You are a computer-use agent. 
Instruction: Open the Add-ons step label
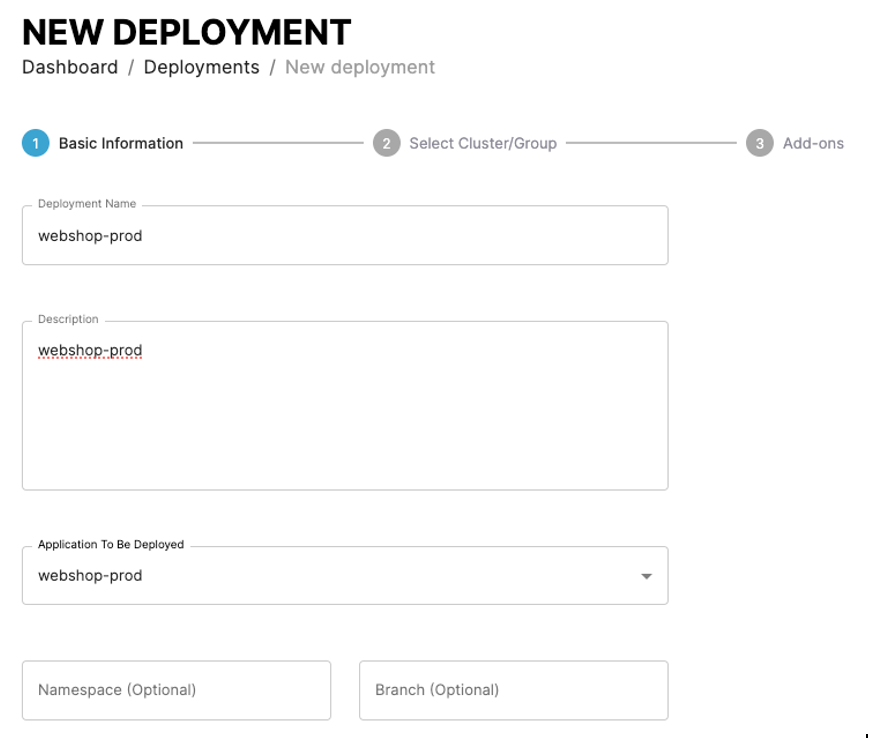pos(813,143)
